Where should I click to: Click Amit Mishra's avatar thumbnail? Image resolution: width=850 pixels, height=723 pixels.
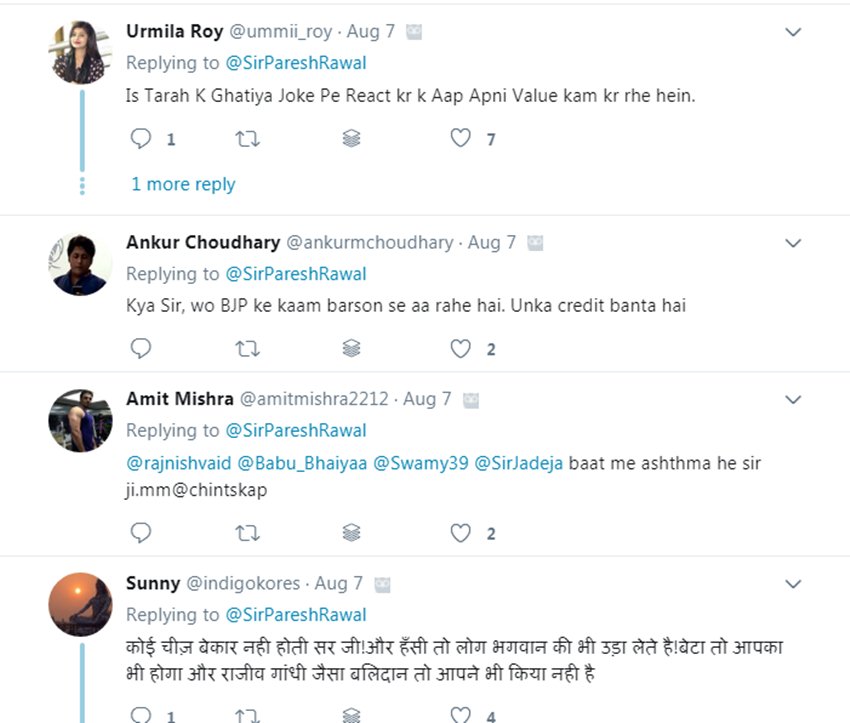(x=80, y=421)
